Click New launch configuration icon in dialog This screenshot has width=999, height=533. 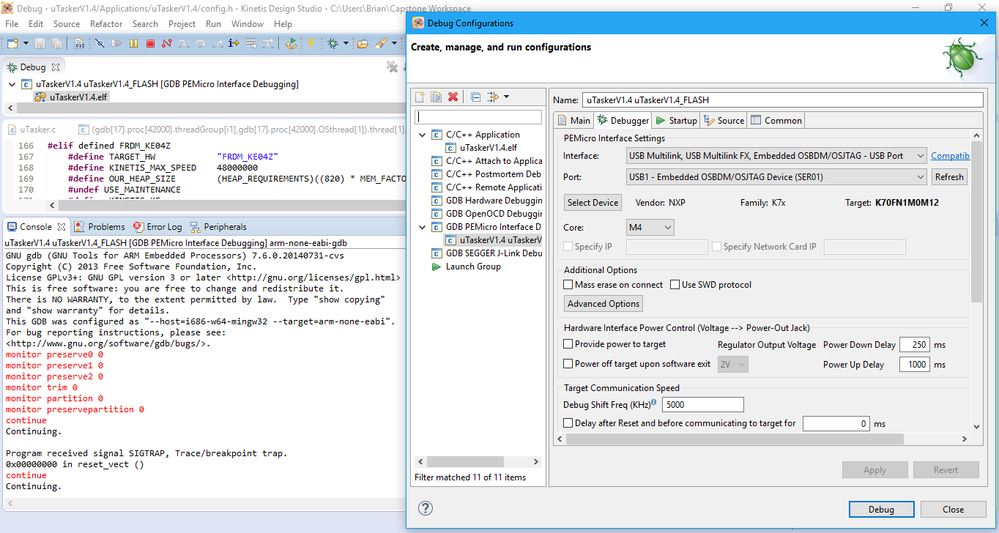pyautogui.click(x=420, y=97)
